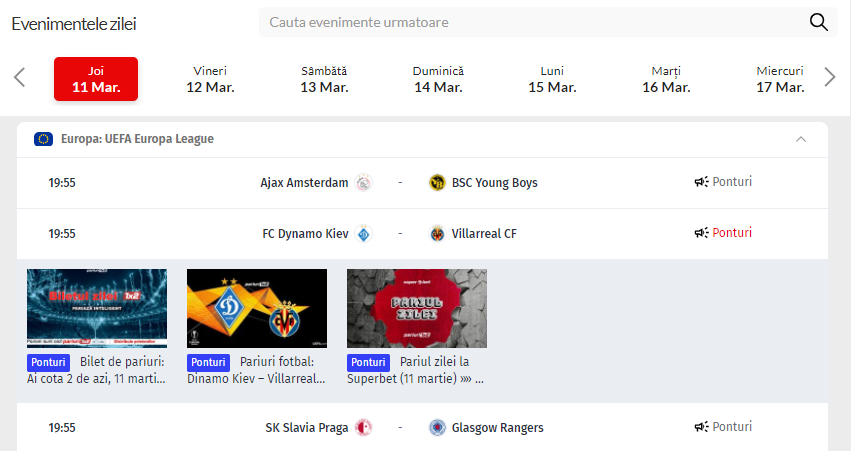Open the Sâmbătă 13 Mar. tab
The width and height of the screenshot is (851, 459).
click(324, 79)
